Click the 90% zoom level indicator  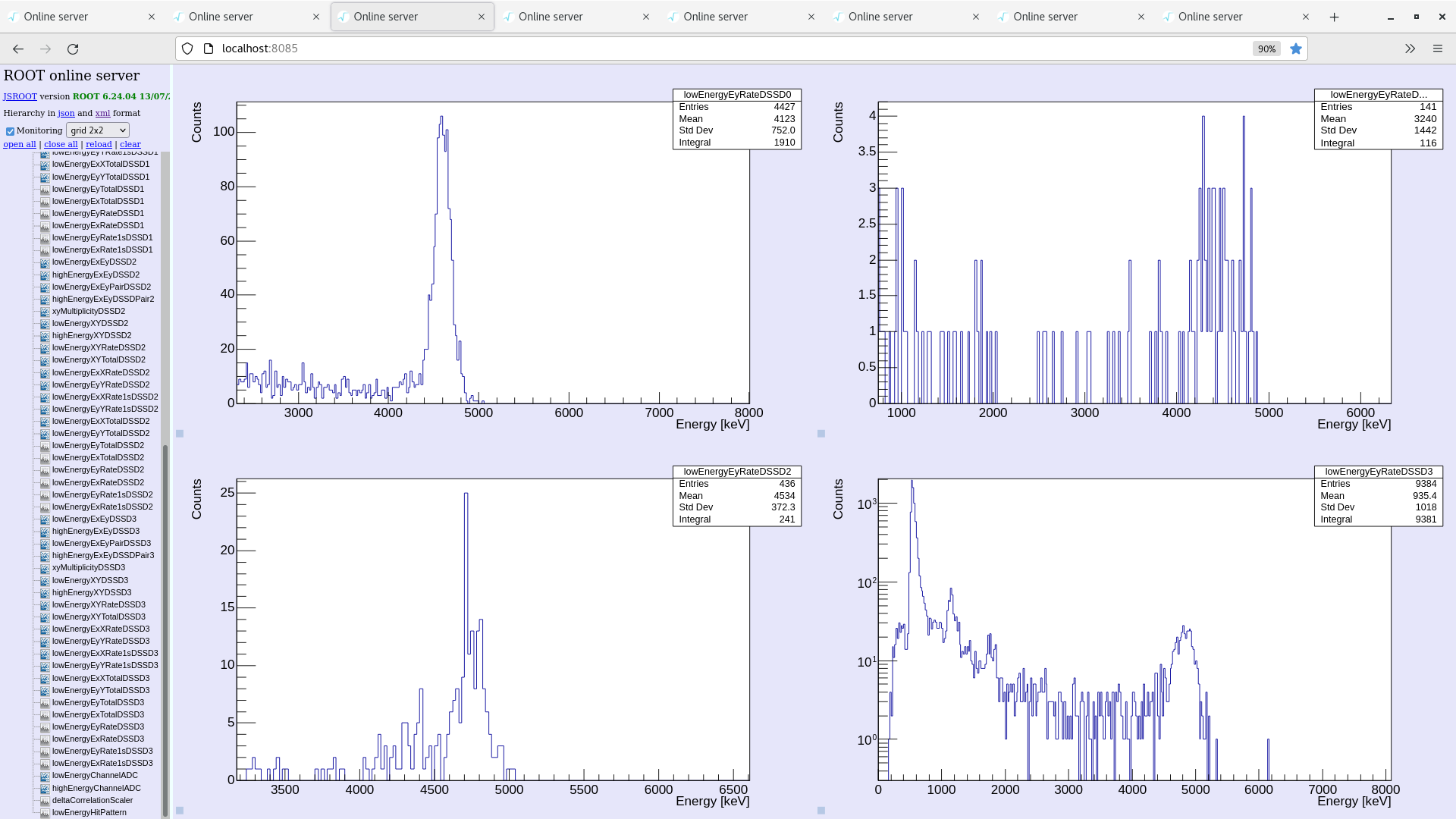point(1266,49)
